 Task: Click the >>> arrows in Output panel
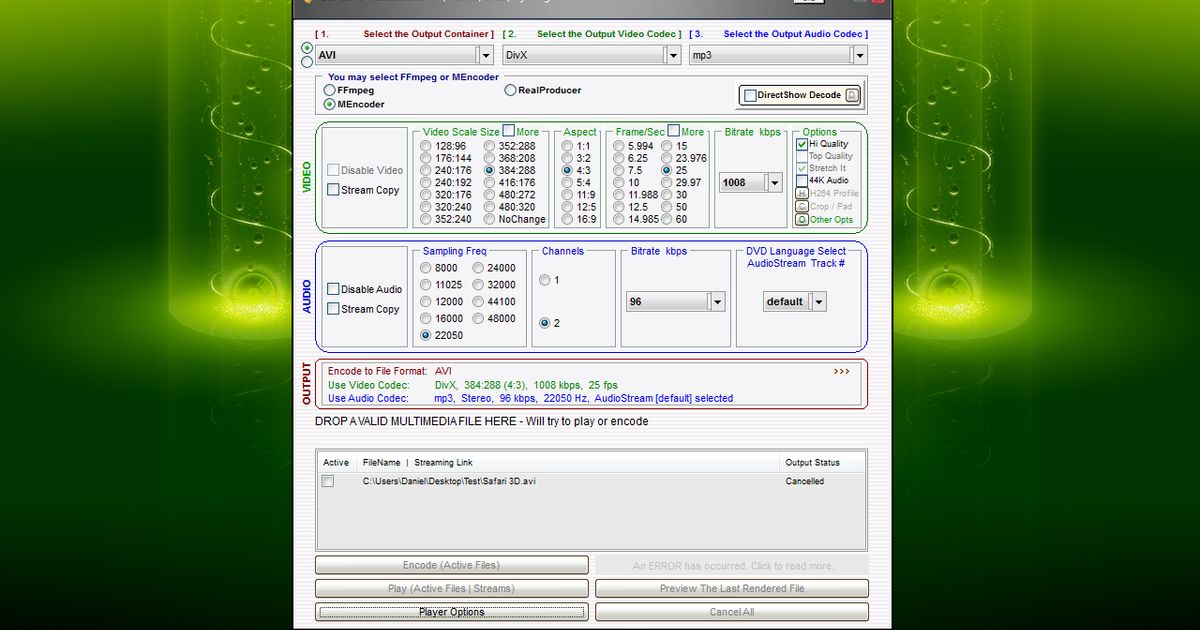coord(841,371)
